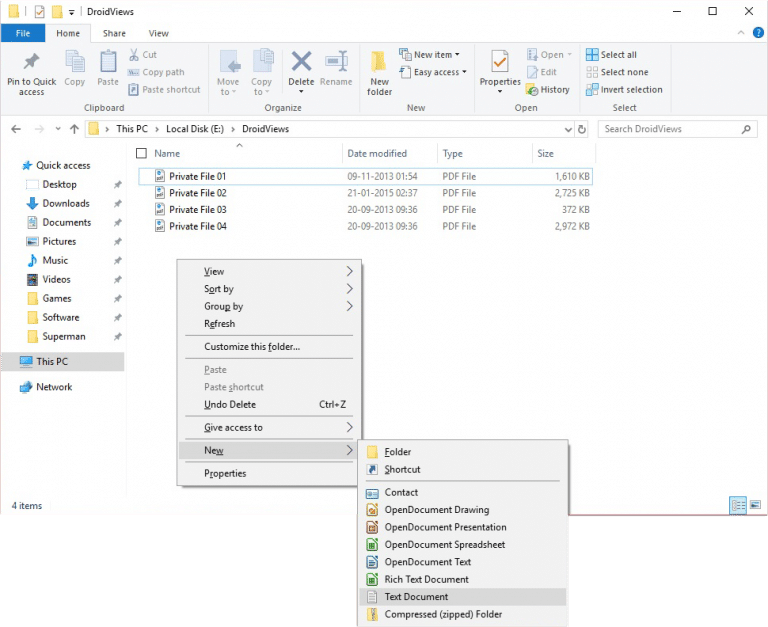768x627 pixels.
Task: Click Select none in ribbon
Action: pos(617,72)
